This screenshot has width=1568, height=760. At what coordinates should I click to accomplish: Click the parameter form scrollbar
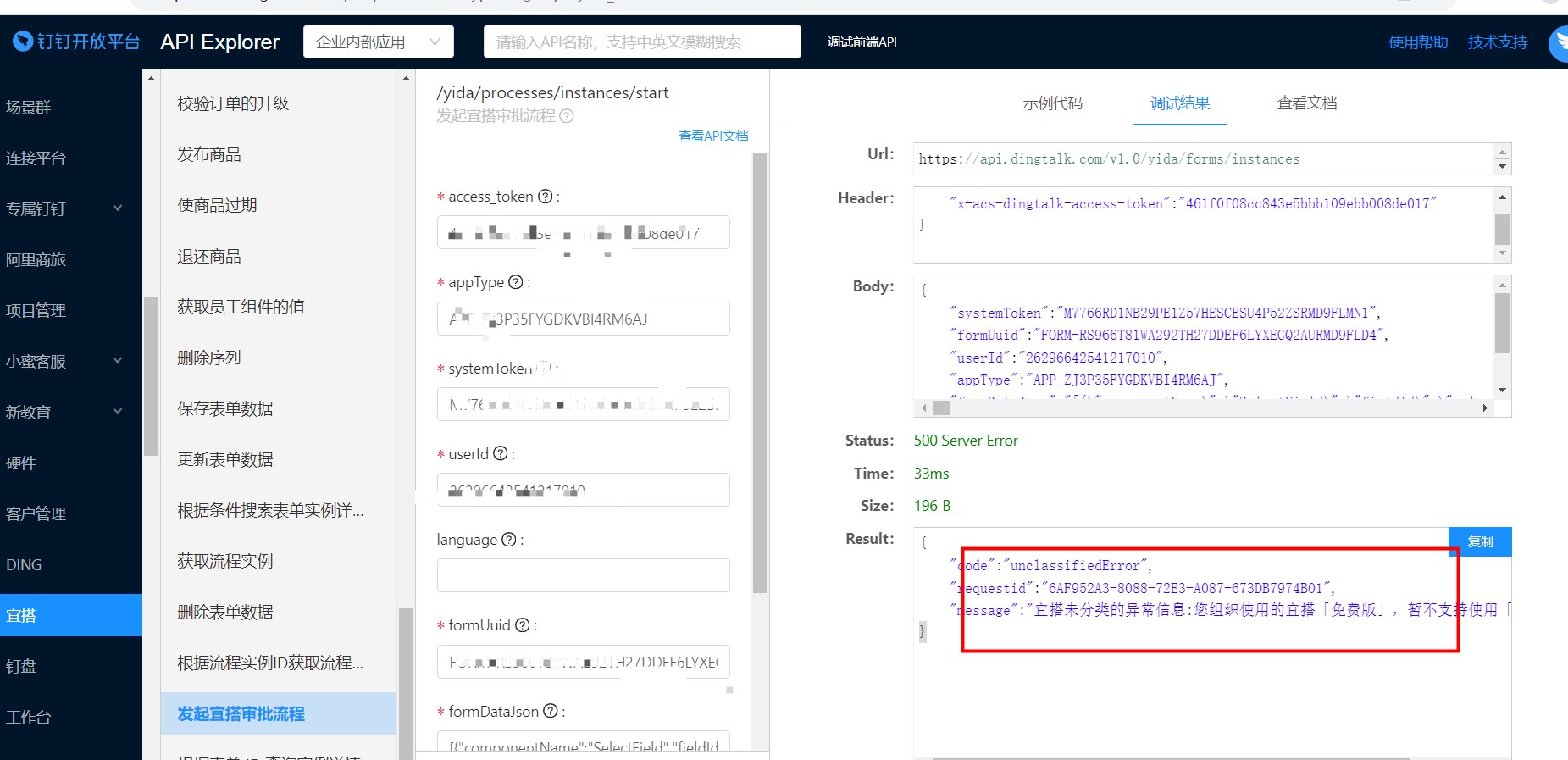[761, 373]
